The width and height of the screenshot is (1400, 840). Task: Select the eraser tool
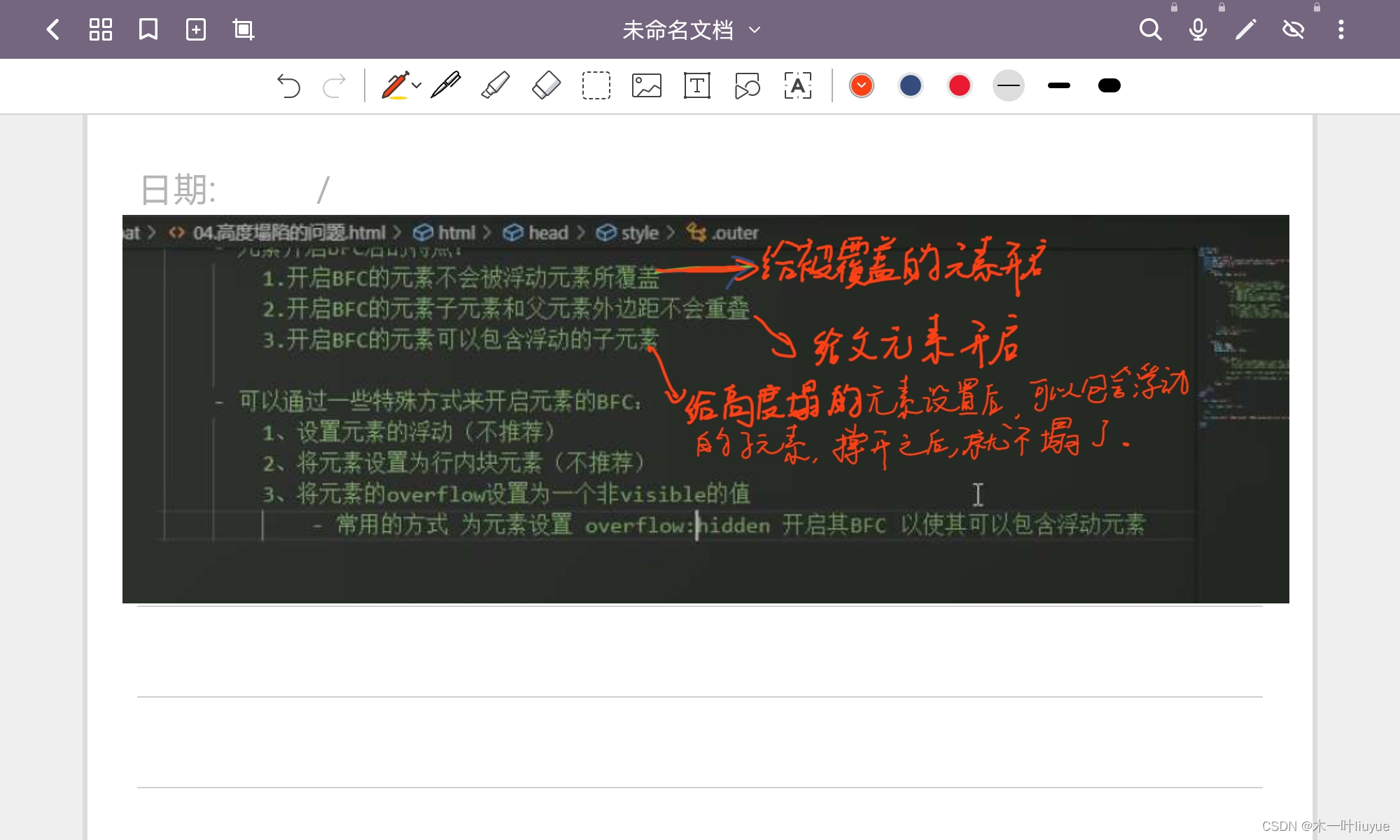(547, 85)
